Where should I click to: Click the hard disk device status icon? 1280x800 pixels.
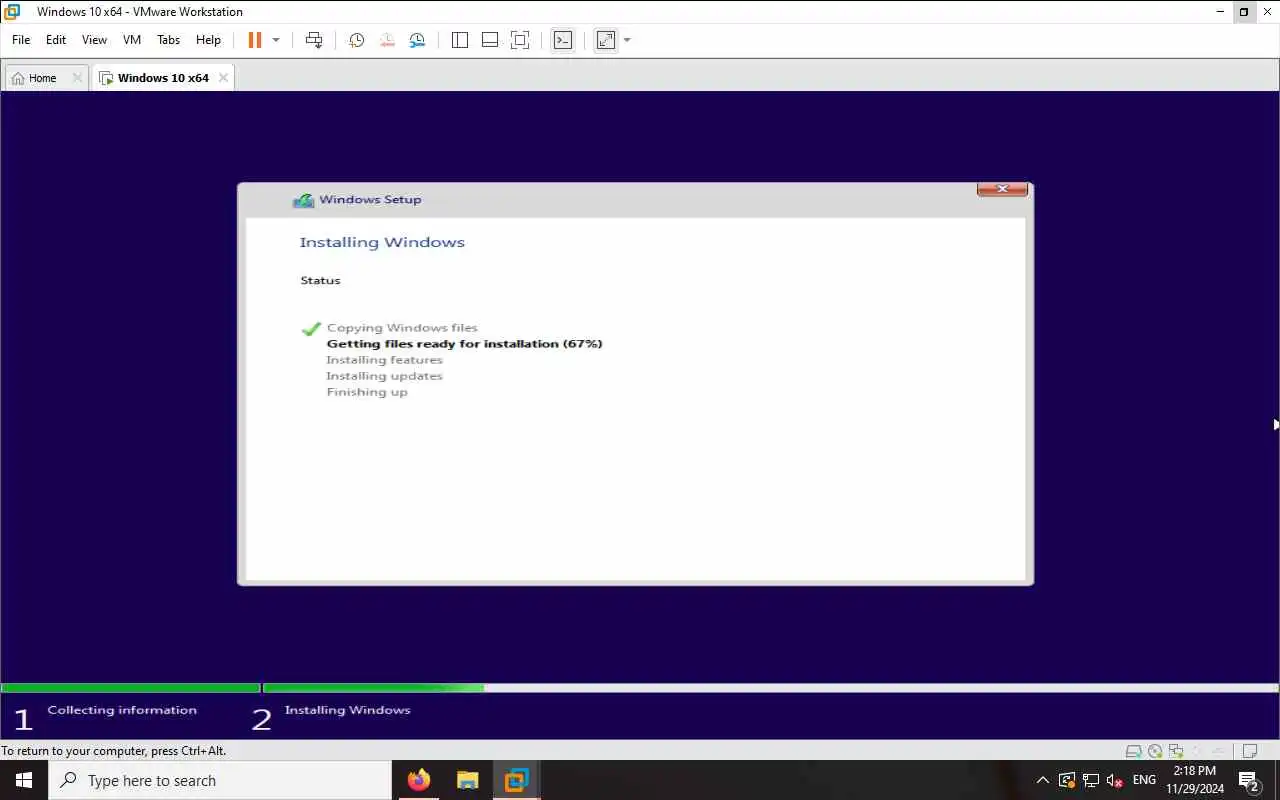point(1133,751)
